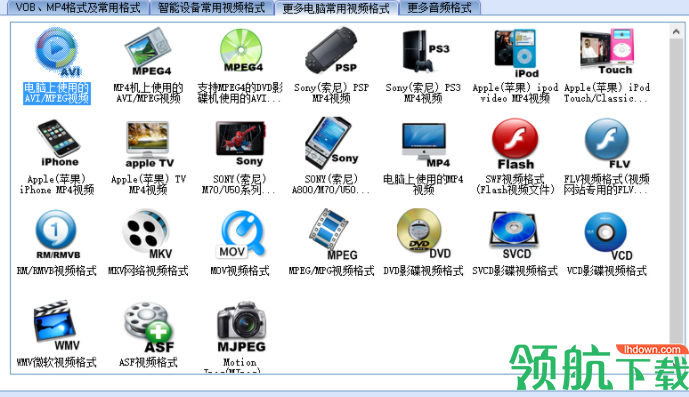This screenshot has width=689, height=397.
Task: Choose the MJPEG camera format icon
Action: coord(241,327)
